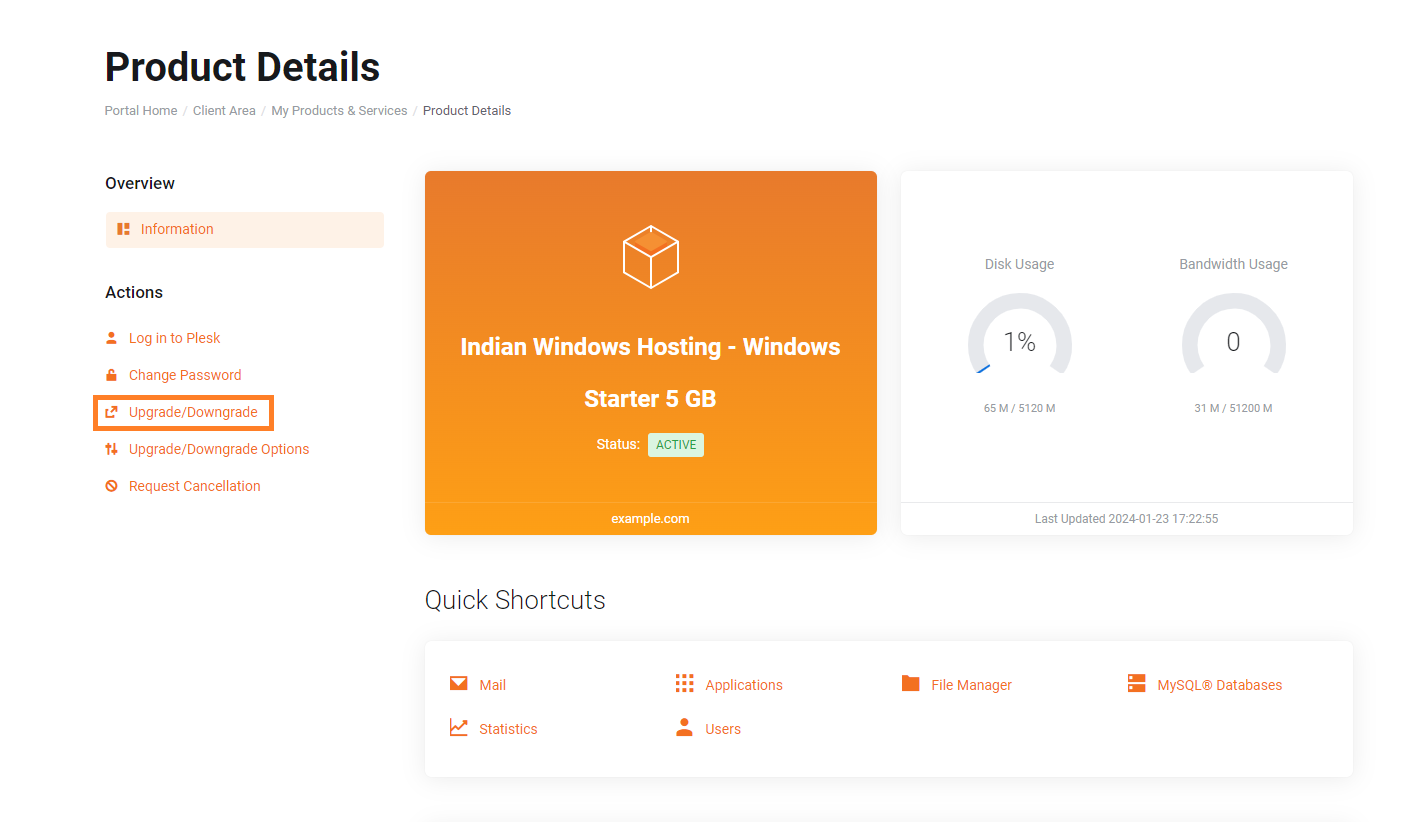Click the Overview section heading
The height and width of the screenshot is (822, 1426).
(140, 183)
